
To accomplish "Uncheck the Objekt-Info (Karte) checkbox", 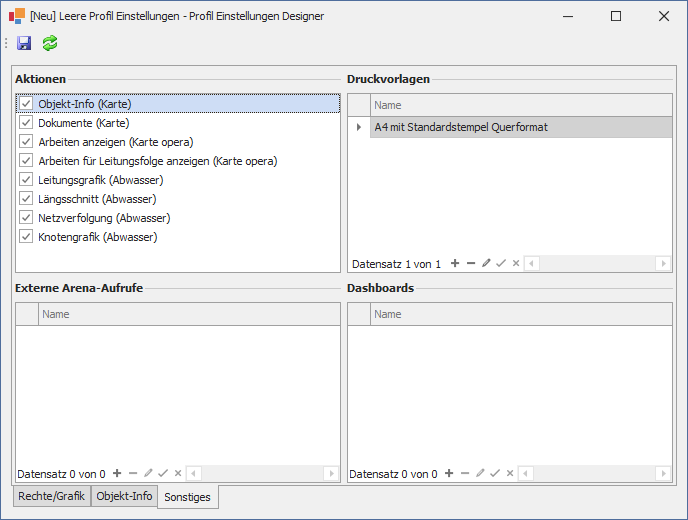I will coord(26,104).
